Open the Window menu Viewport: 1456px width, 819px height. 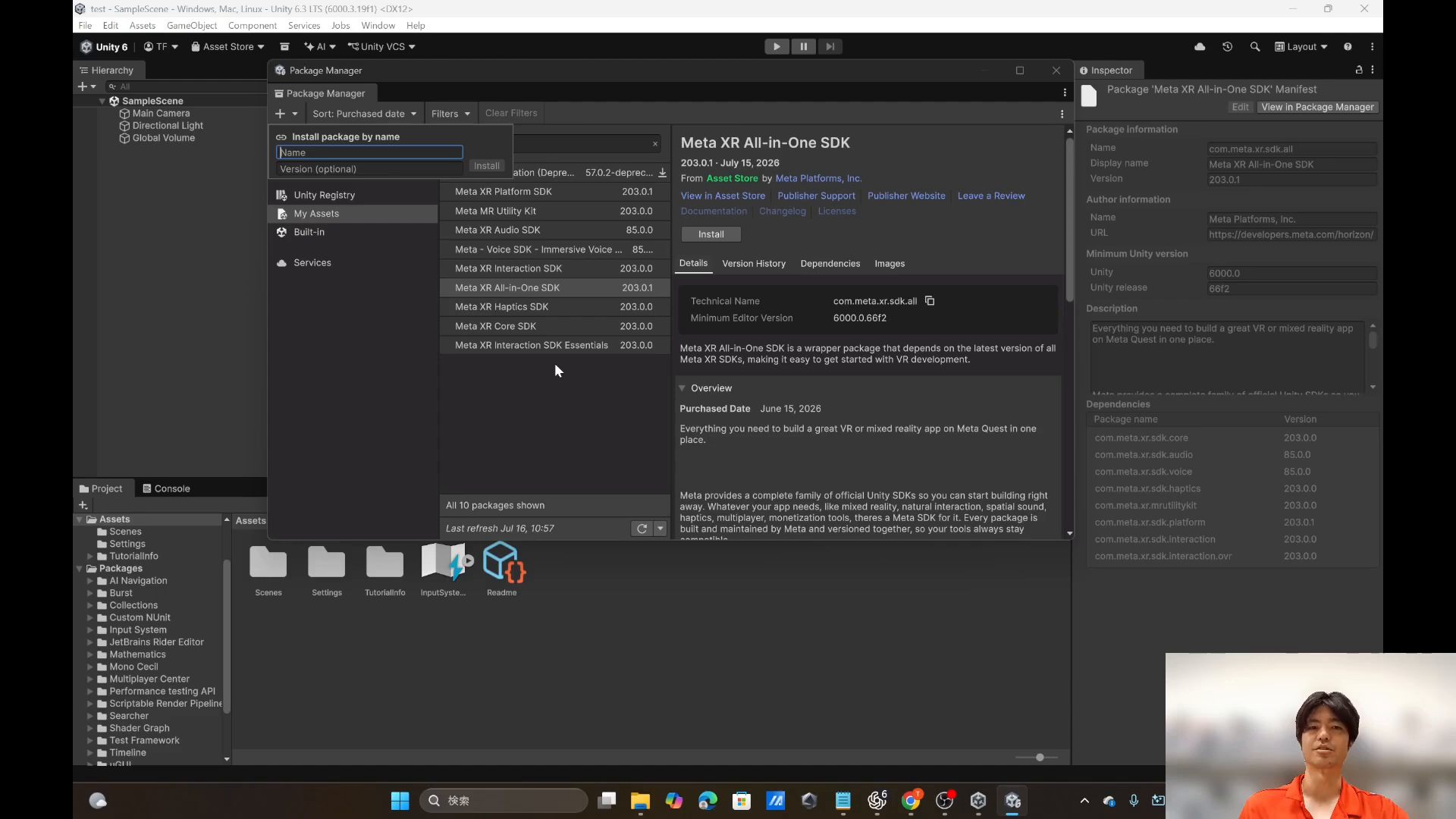coord(378,26)
